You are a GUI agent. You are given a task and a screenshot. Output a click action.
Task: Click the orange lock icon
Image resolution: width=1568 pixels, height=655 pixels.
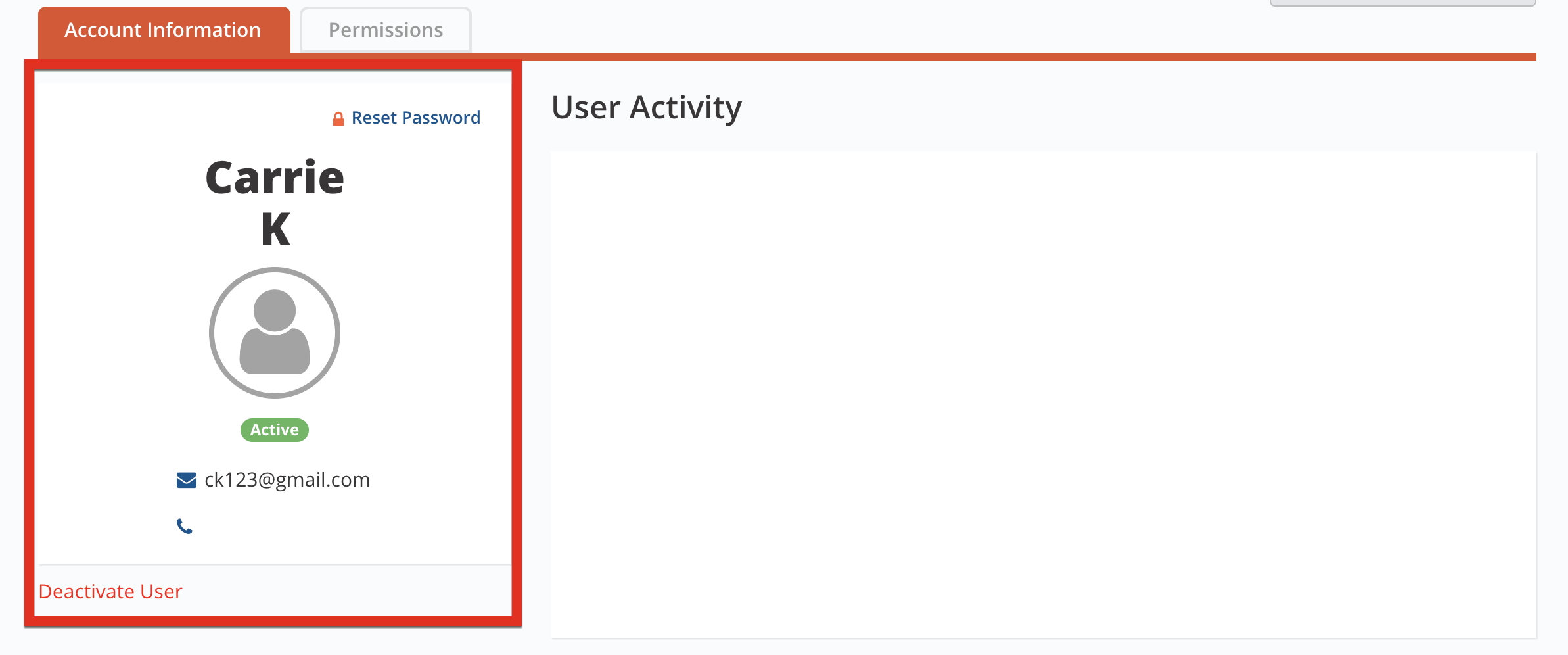point(338,119)
